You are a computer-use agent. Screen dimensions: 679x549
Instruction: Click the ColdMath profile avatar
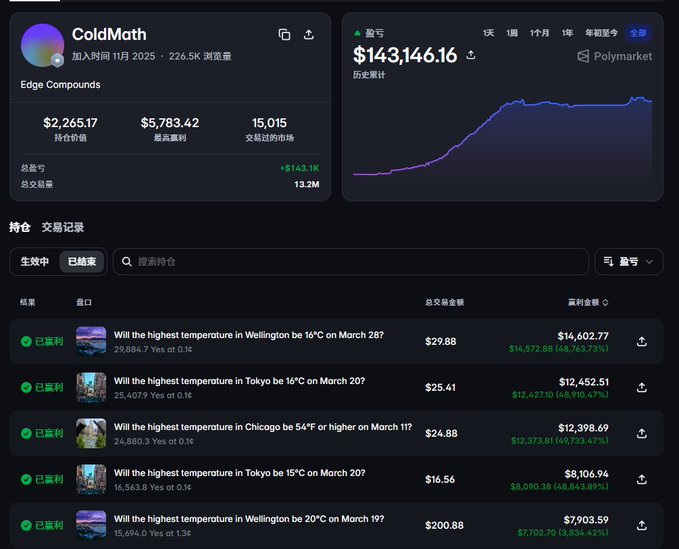42,45
